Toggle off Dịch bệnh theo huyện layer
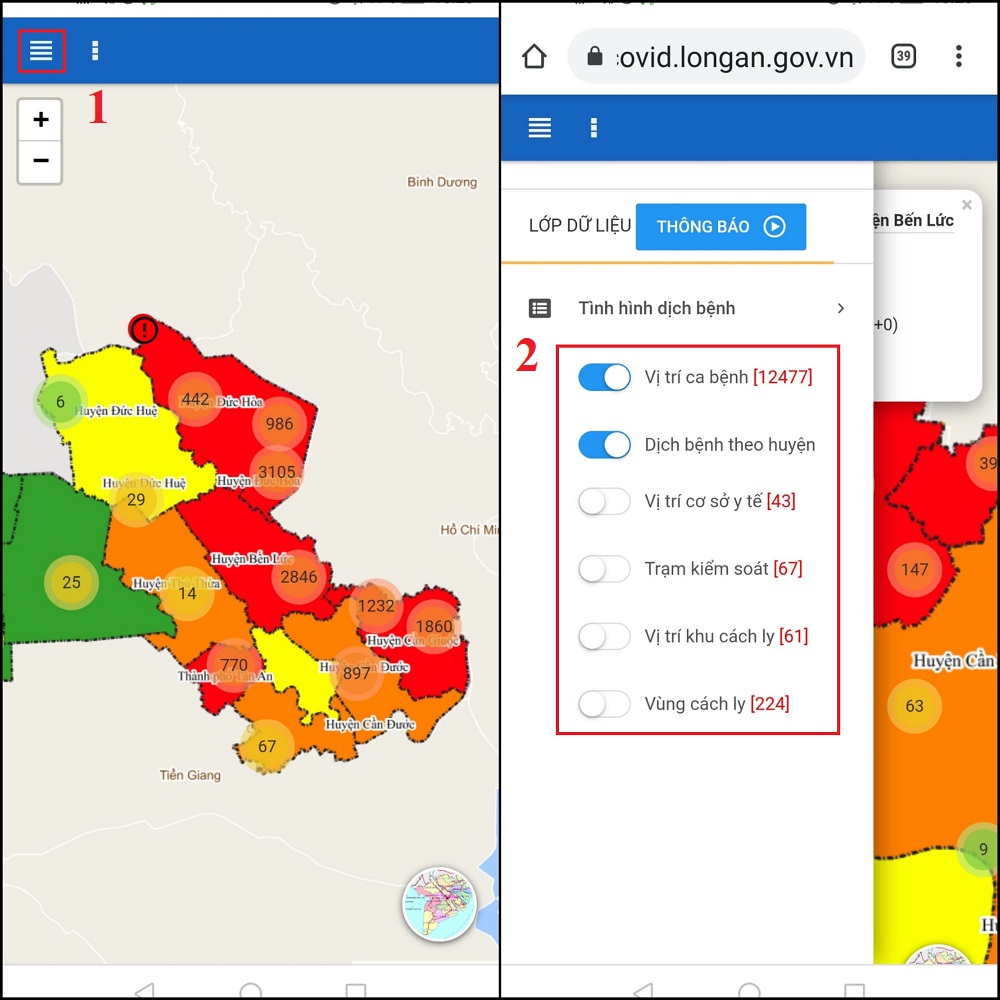1000x1000 pixels. point(605,445)
